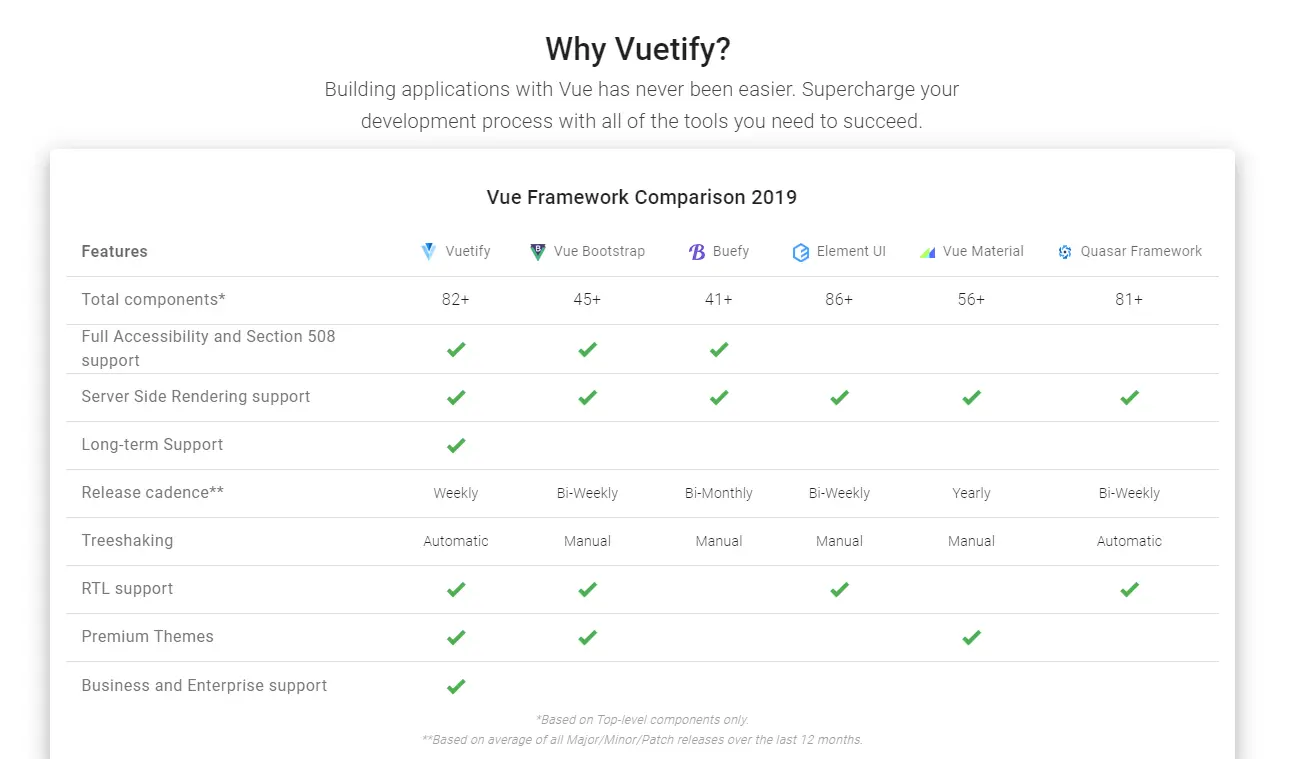The width and height of the screenshot is (1316, 759).
Task: Click Vue Material's Premium Themes checkmark
Action: [x=971, y=637]
